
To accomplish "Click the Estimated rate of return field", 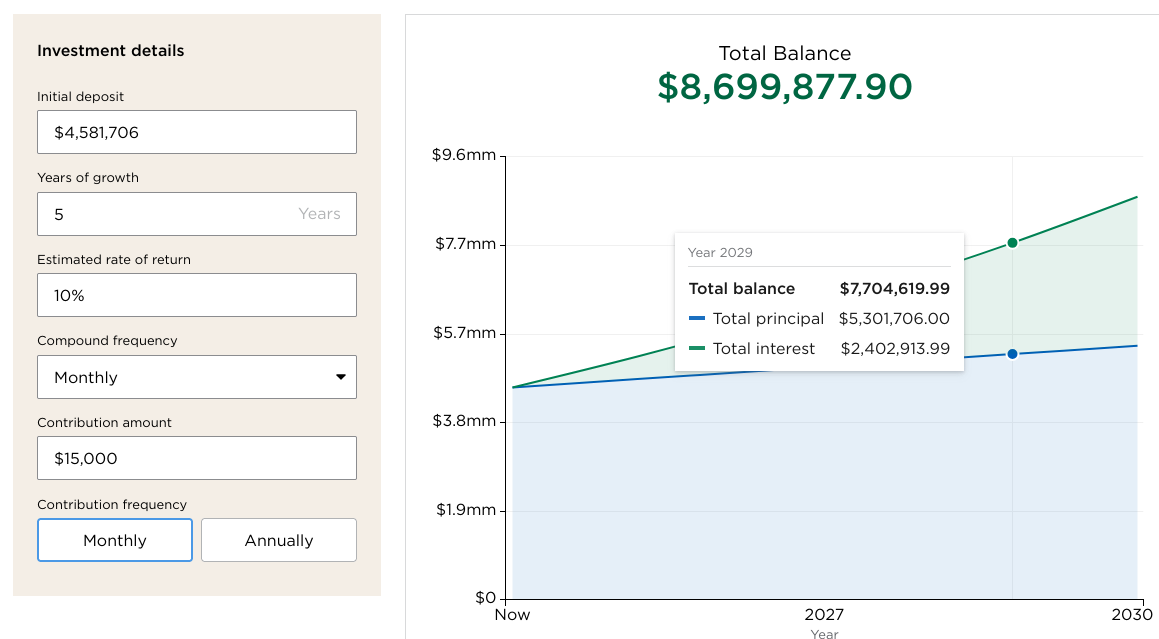I will click(197, 295).
